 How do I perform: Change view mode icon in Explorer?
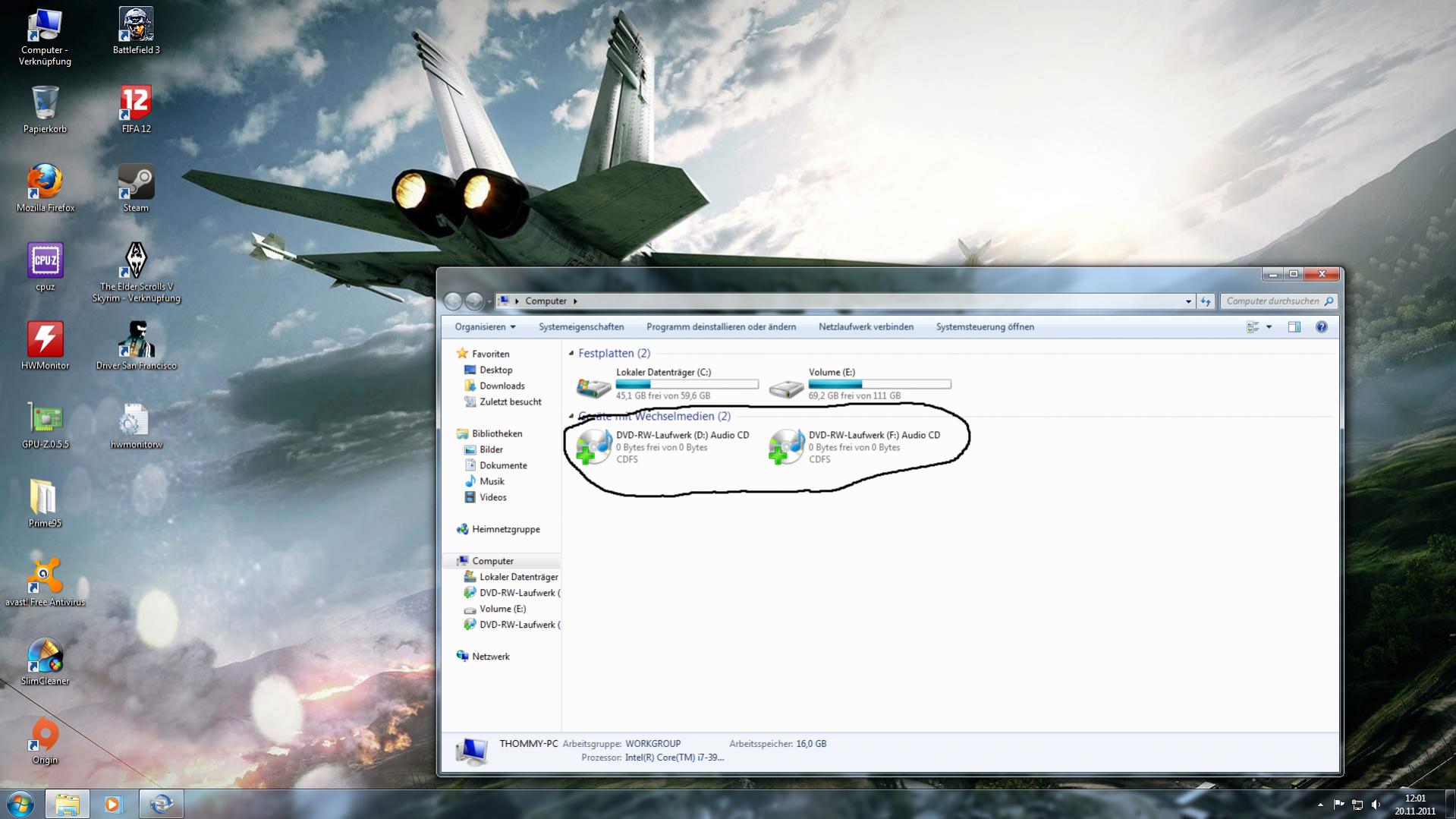[1253, 327]
